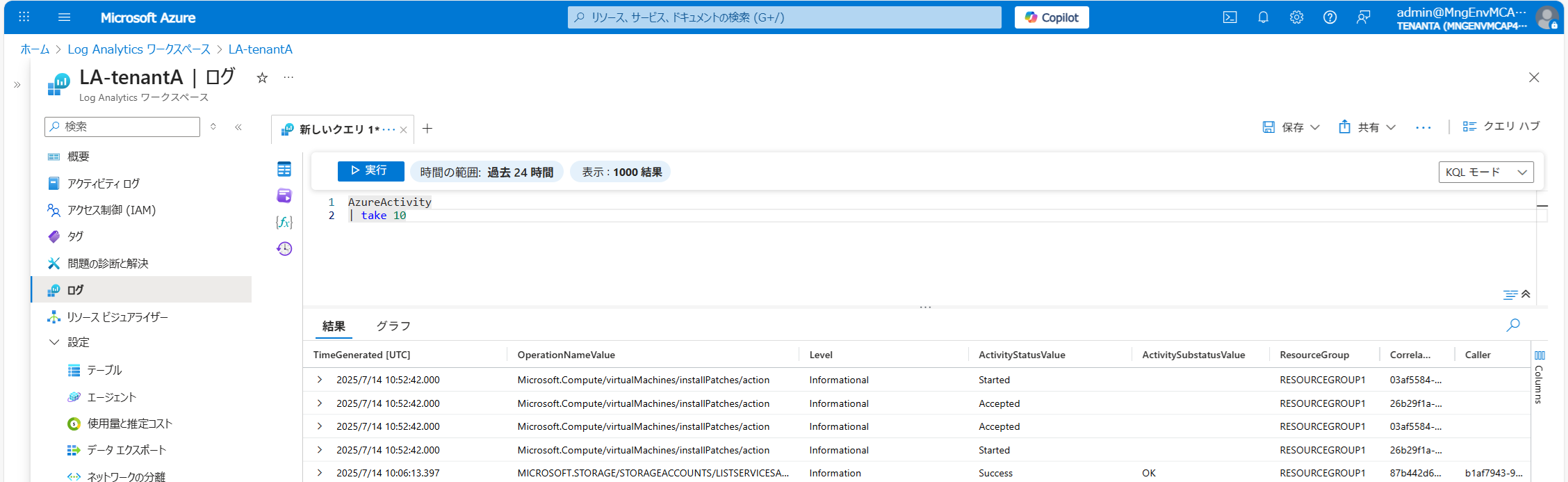
Task: Open the toolbar more options ellipsis
Action: click(x=1423, y=127)
